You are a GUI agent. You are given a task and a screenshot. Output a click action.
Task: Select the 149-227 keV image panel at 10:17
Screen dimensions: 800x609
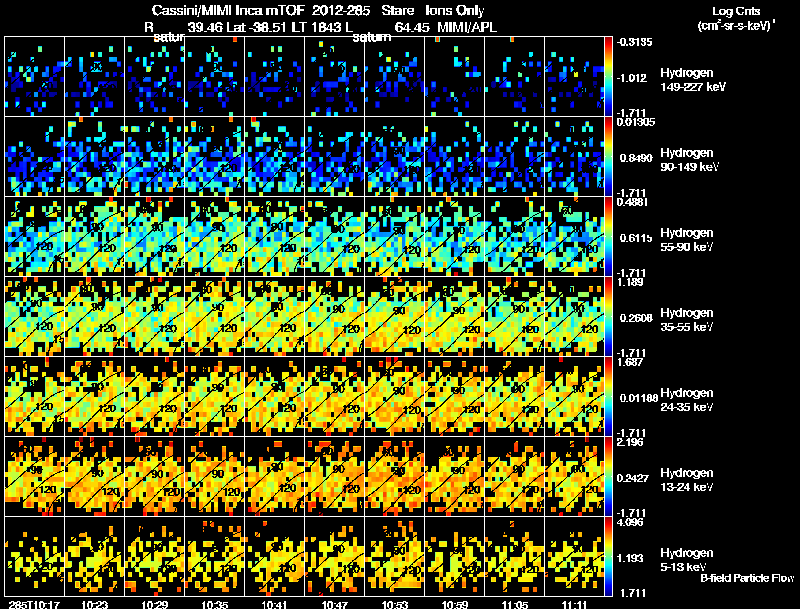pos(35,77)
